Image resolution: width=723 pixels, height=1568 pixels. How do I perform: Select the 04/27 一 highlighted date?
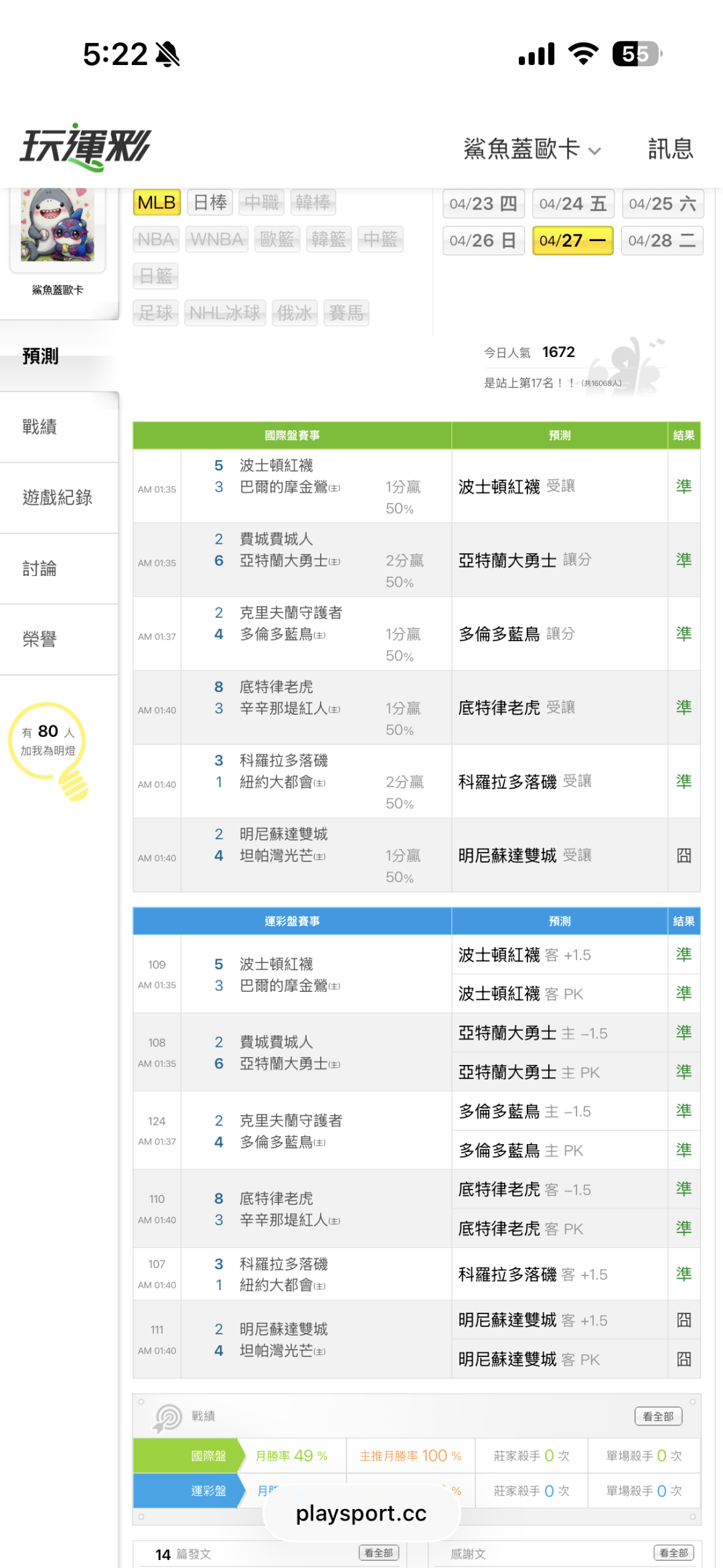click(x=572, y=240)
